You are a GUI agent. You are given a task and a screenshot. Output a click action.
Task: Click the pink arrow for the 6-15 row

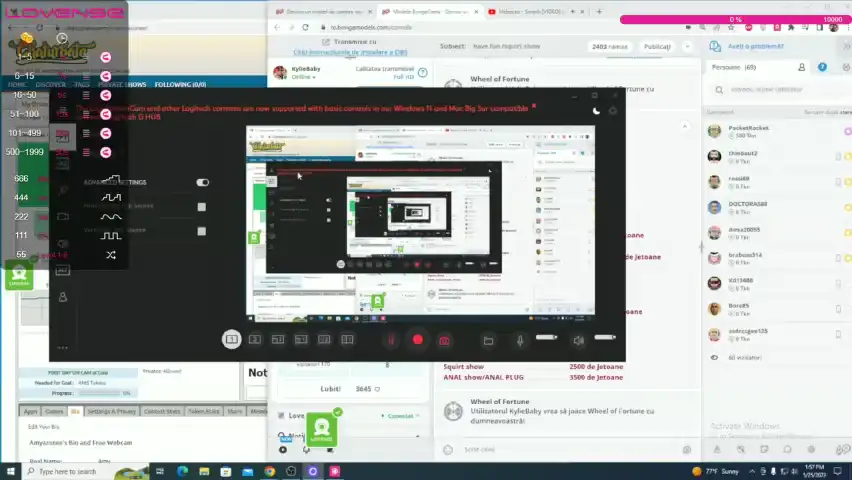coord(106,76)
